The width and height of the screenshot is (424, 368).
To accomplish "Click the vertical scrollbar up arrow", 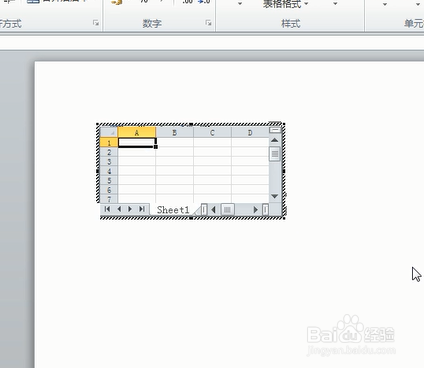I will pos(275,140).
